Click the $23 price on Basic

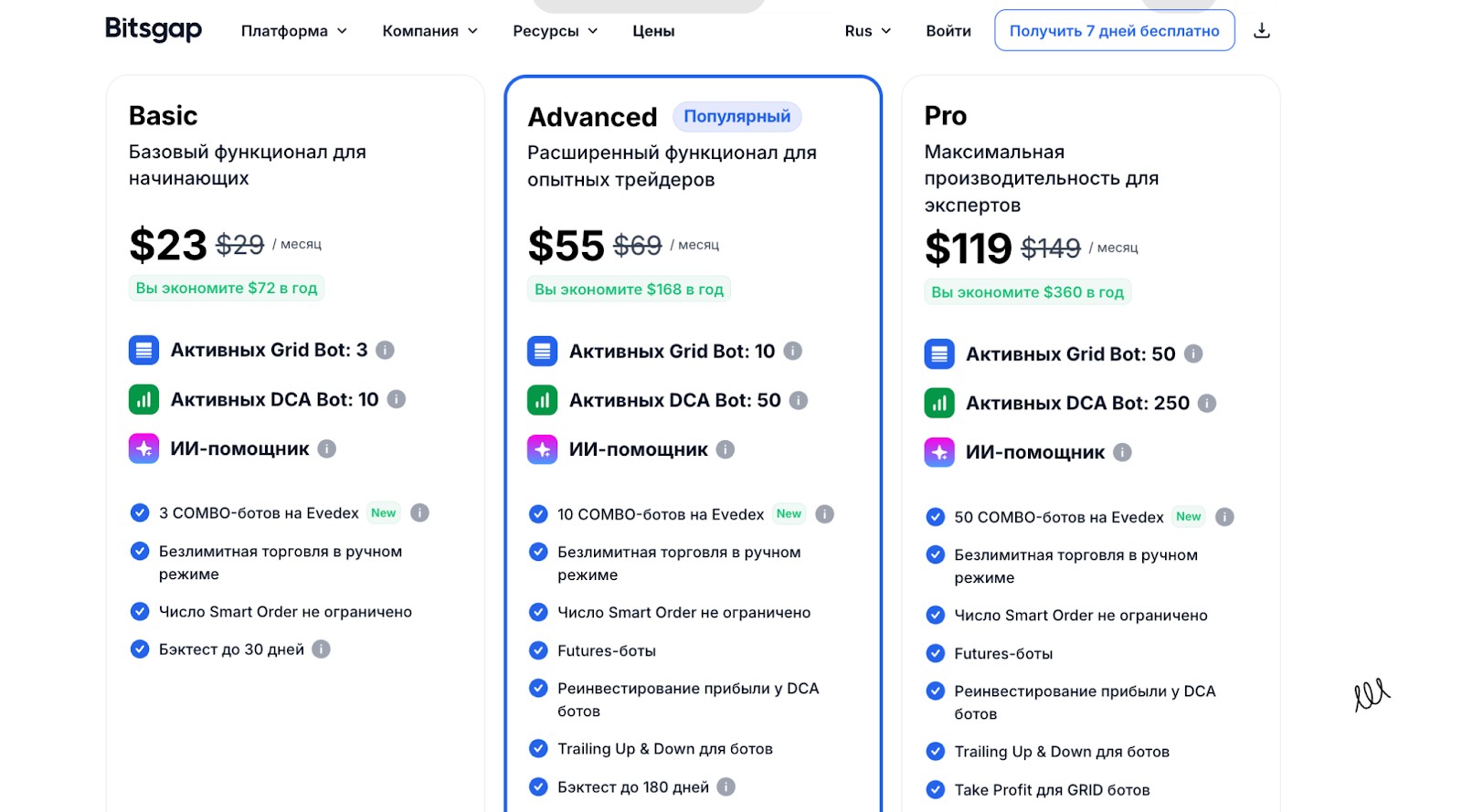pyautogui.click(x=168, y=245)
